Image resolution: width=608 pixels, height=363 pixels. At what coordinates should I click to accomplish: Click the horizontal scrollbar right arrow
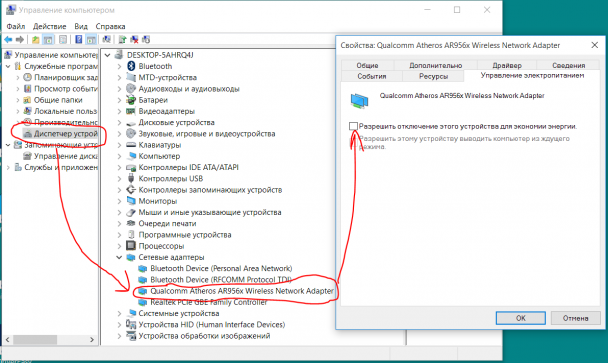[92, 340]
